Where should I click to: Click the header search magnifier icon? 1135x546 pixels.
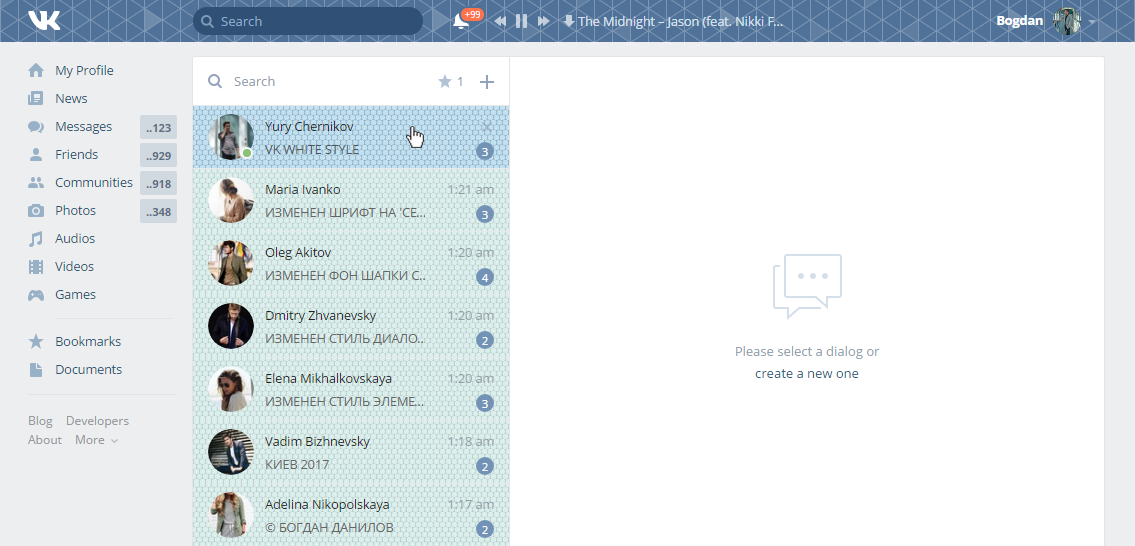(x=208, y=21)
